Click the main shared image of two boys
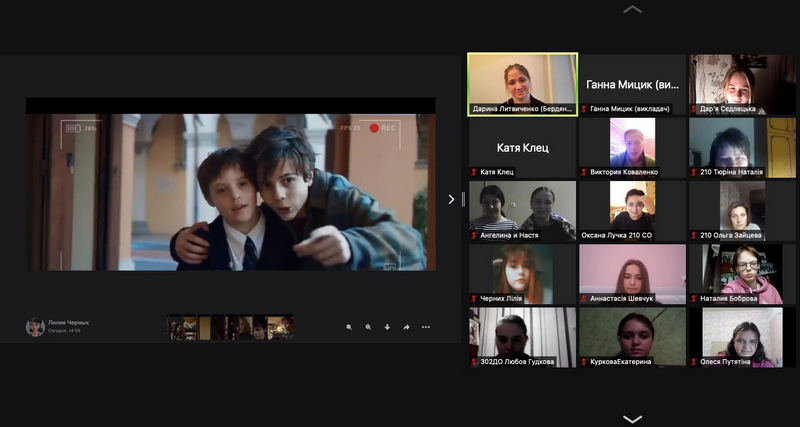 click(231, 192)
